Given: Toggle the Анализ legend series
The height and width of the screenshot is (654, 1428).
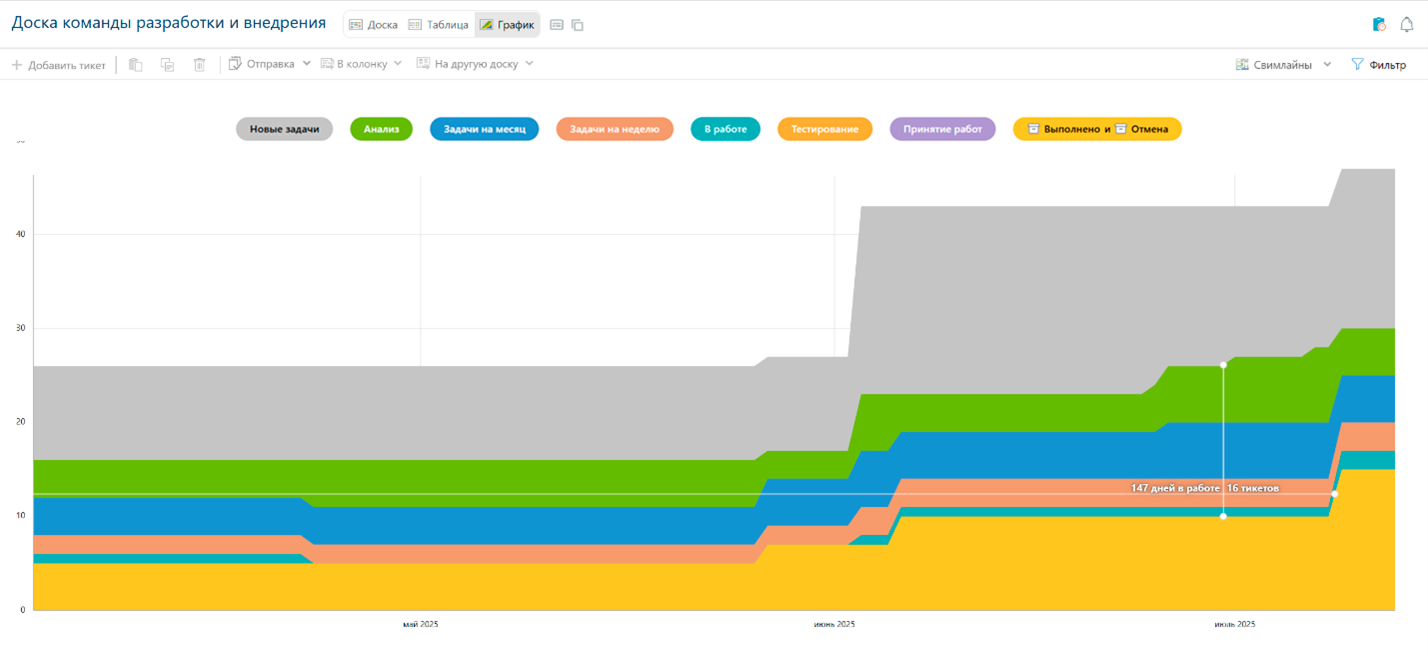Looking at the screenshot, I should (381, 129).
